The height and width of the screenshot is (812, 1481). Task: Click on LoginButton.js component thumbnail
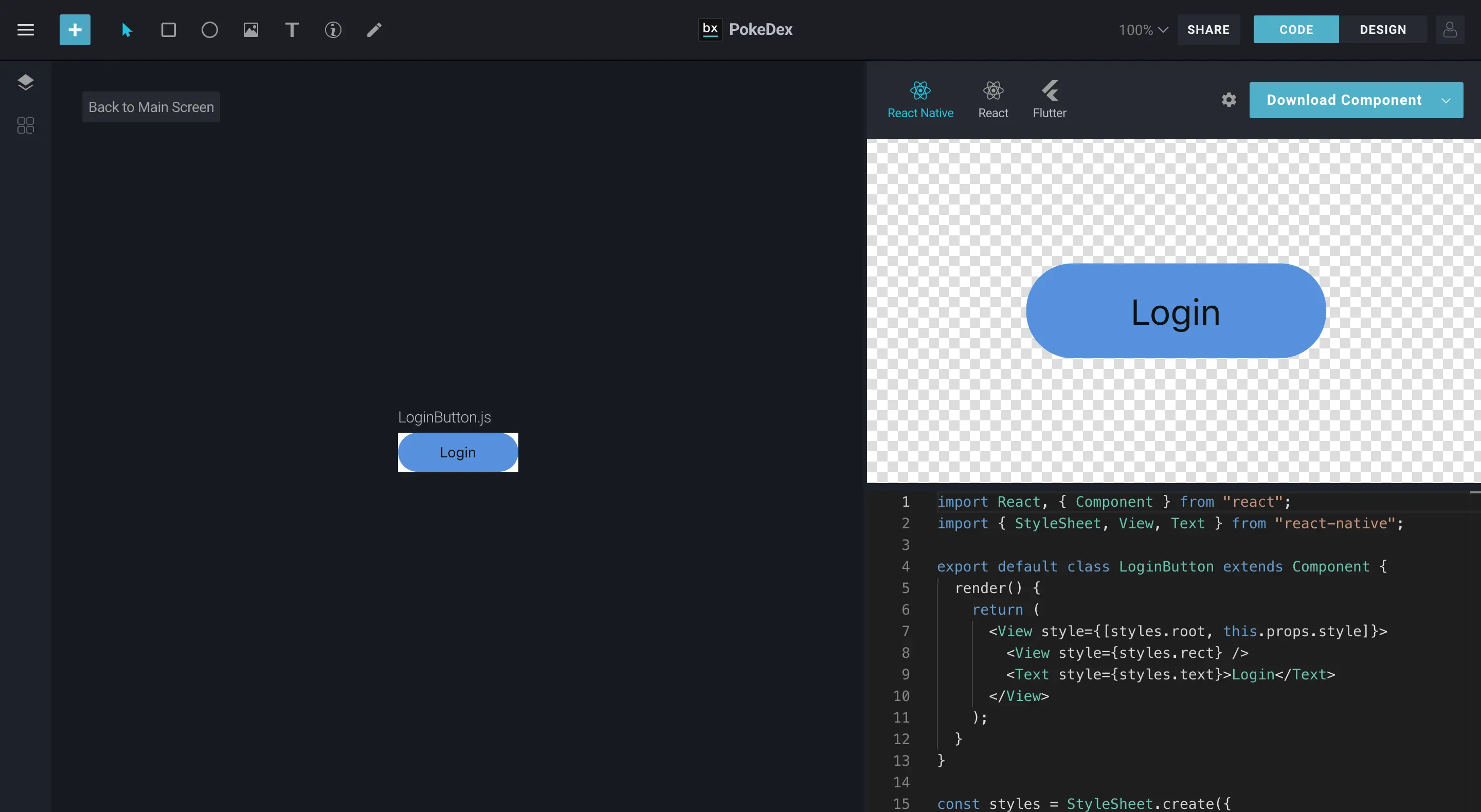coord(458,452)
